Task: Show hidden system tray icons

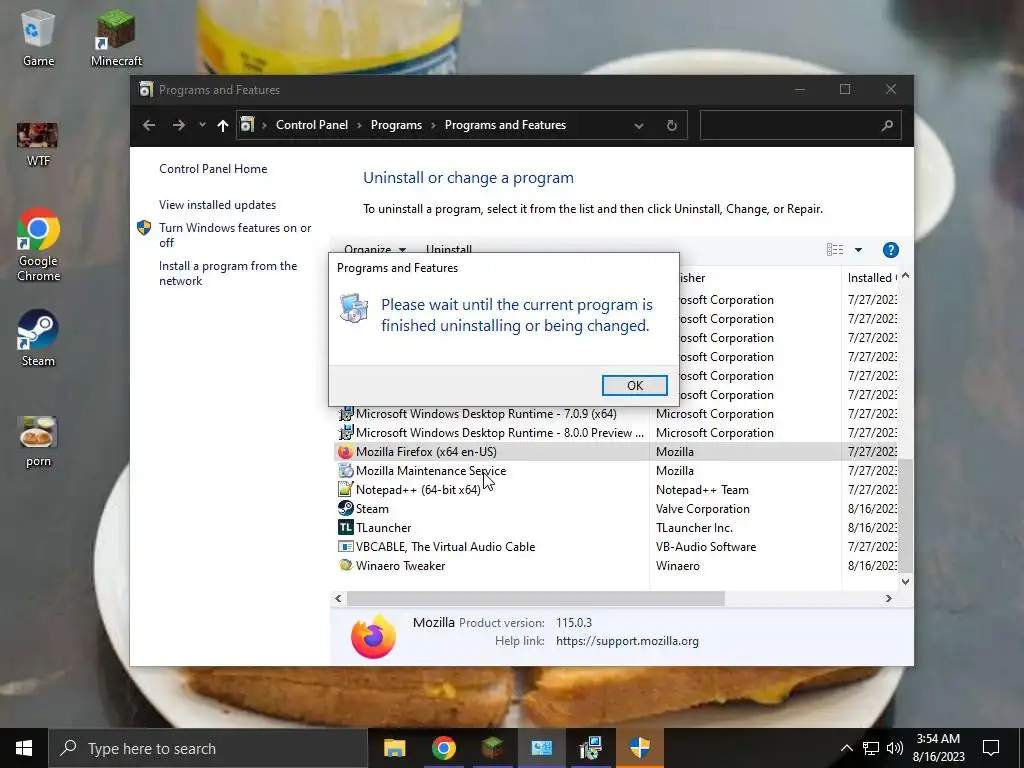Action: (846, 748)
